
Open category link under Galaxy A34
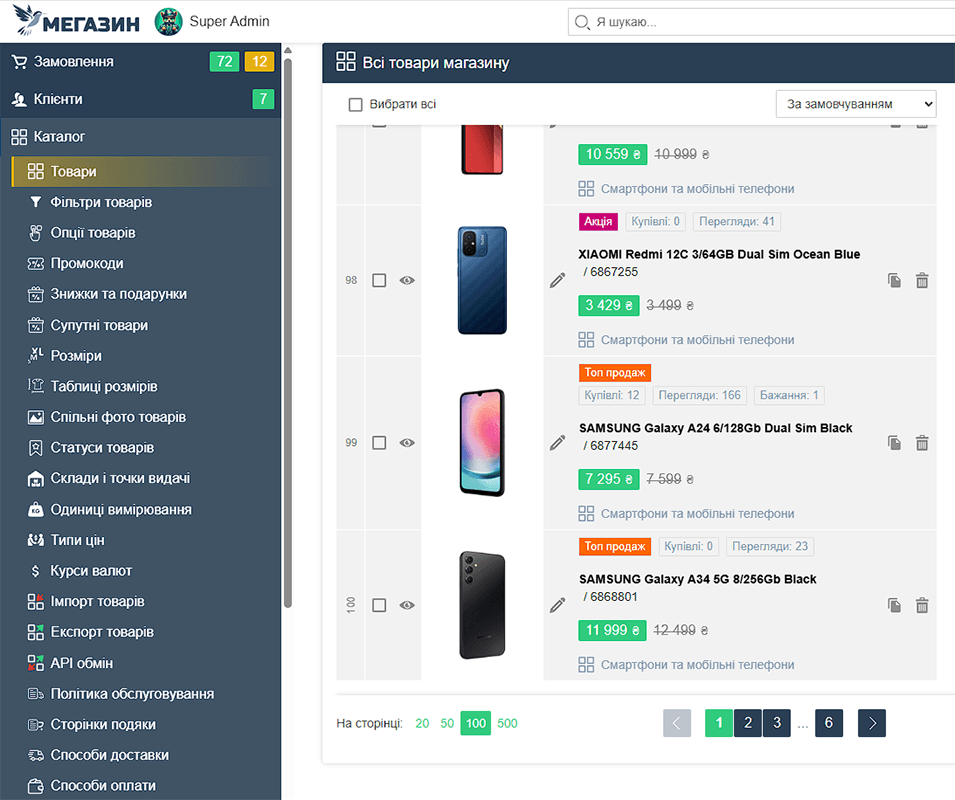697,665
